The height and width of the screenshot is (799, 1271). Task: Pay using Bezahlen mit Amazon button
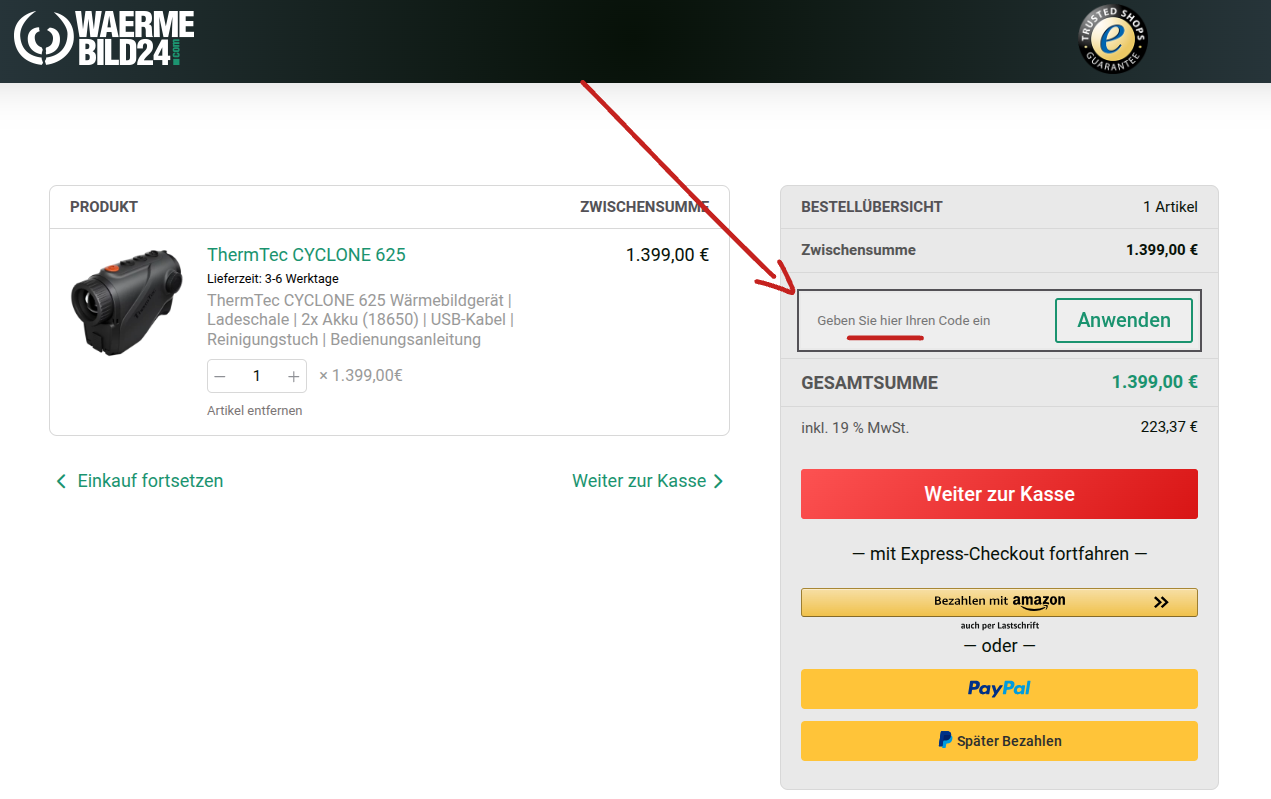(999, 602)
